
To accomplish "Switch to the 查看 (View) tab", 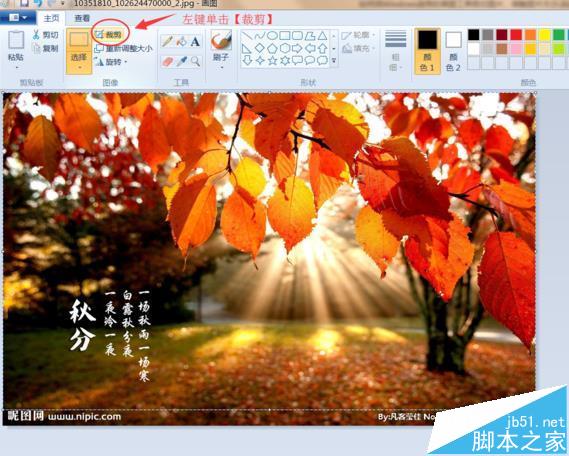I will pos(82,18).
